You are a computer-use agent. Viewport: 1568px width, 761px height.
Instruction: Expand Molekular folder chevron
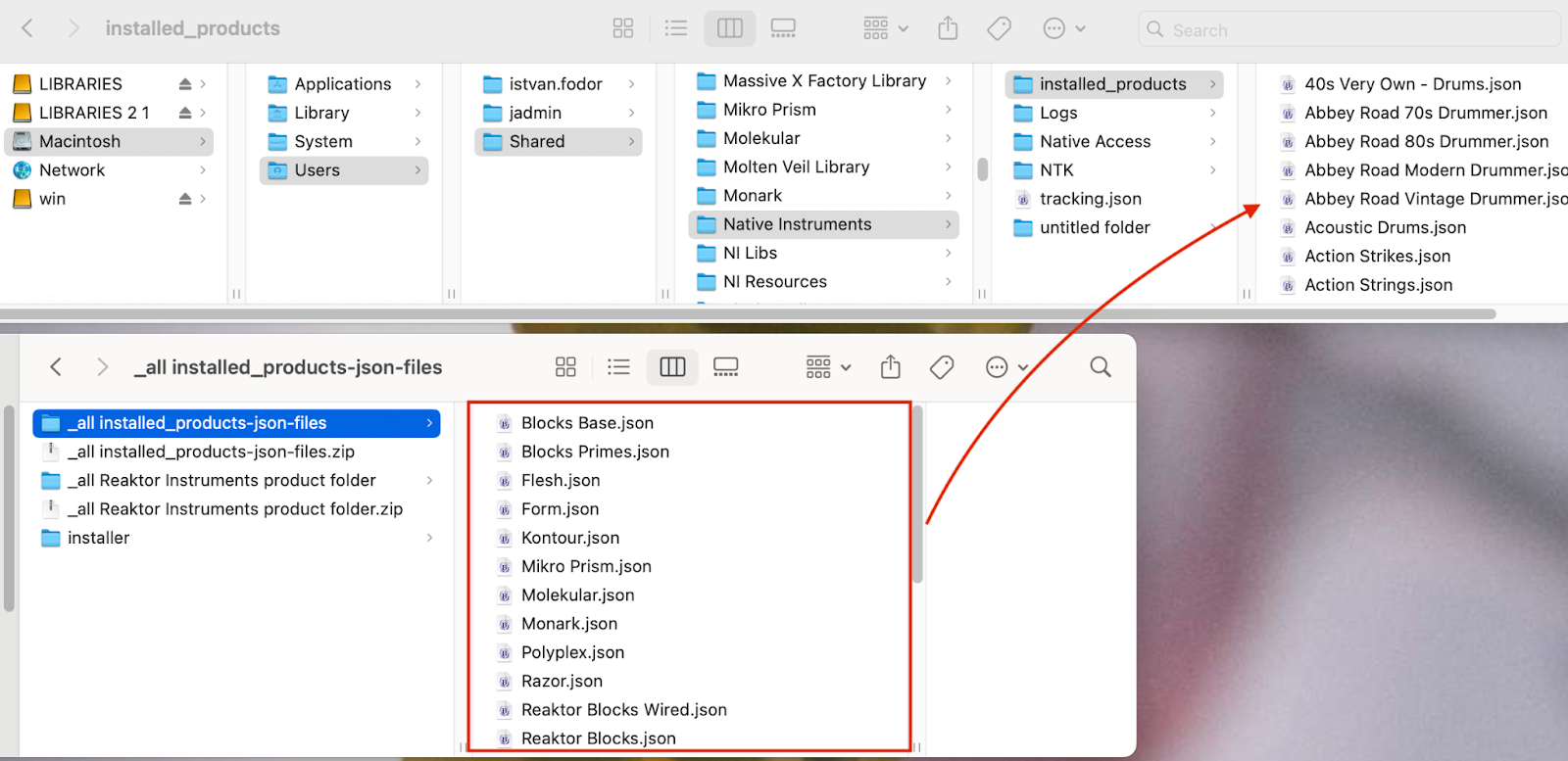tap(948, 138)
